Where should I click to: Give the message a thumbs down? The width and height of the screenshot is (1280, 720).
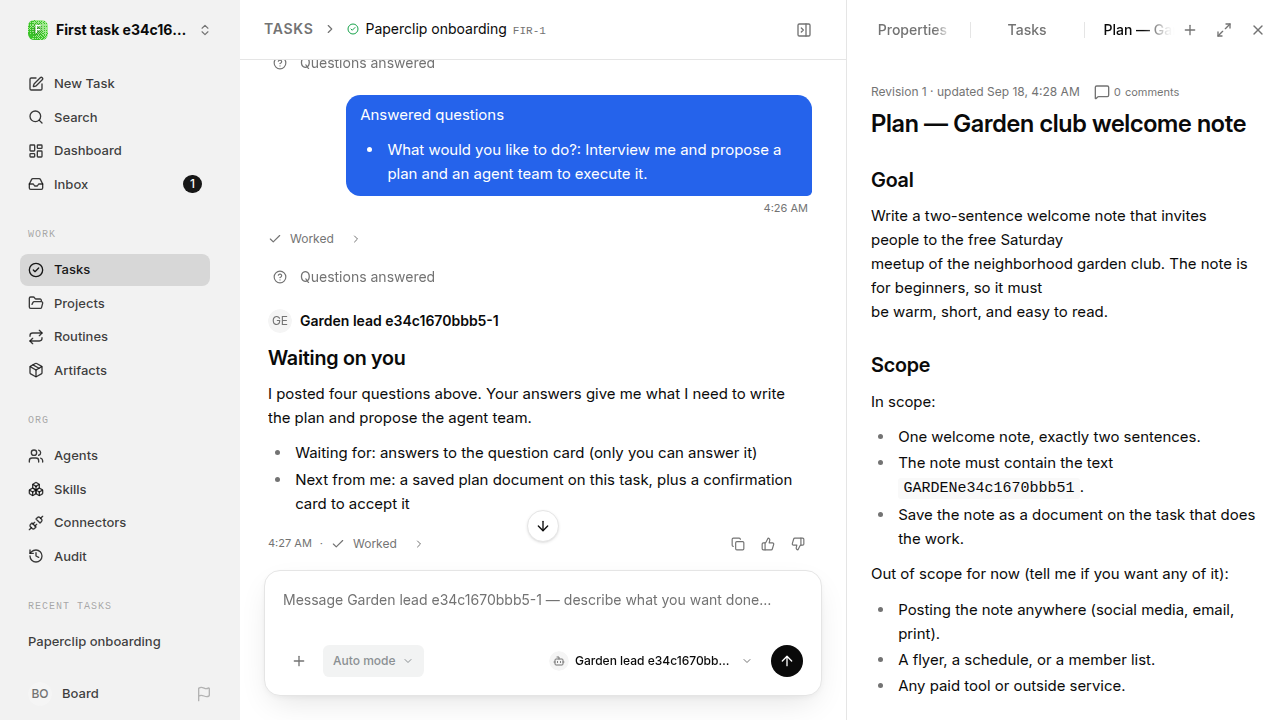click(798, 544)
